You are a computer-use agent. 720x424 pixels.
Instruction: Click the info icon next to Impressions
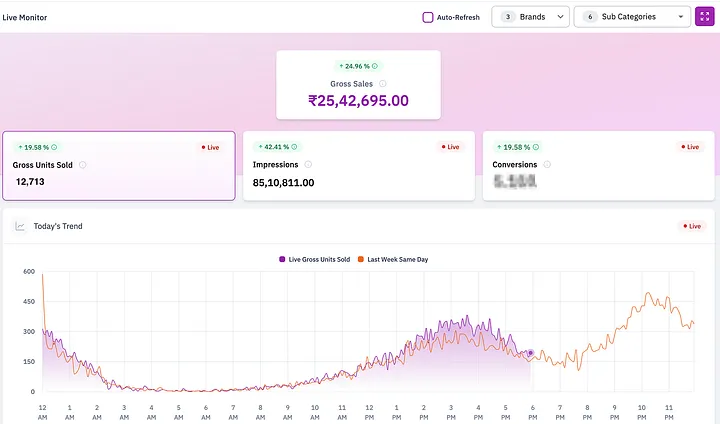coord(308,165)
